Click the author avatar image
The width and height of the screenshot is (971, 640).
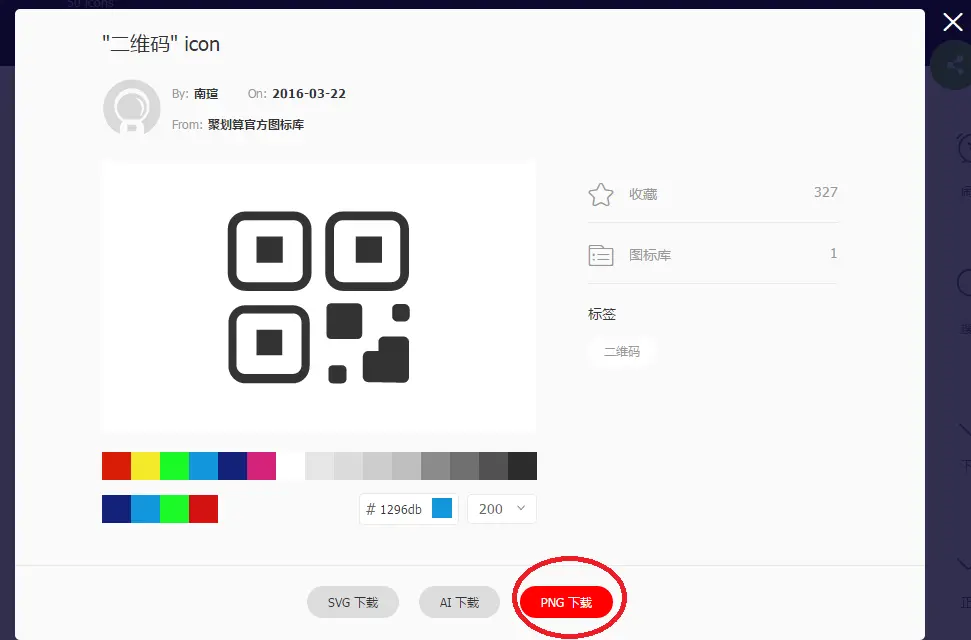pyautogui.click(x=131, y=108)
